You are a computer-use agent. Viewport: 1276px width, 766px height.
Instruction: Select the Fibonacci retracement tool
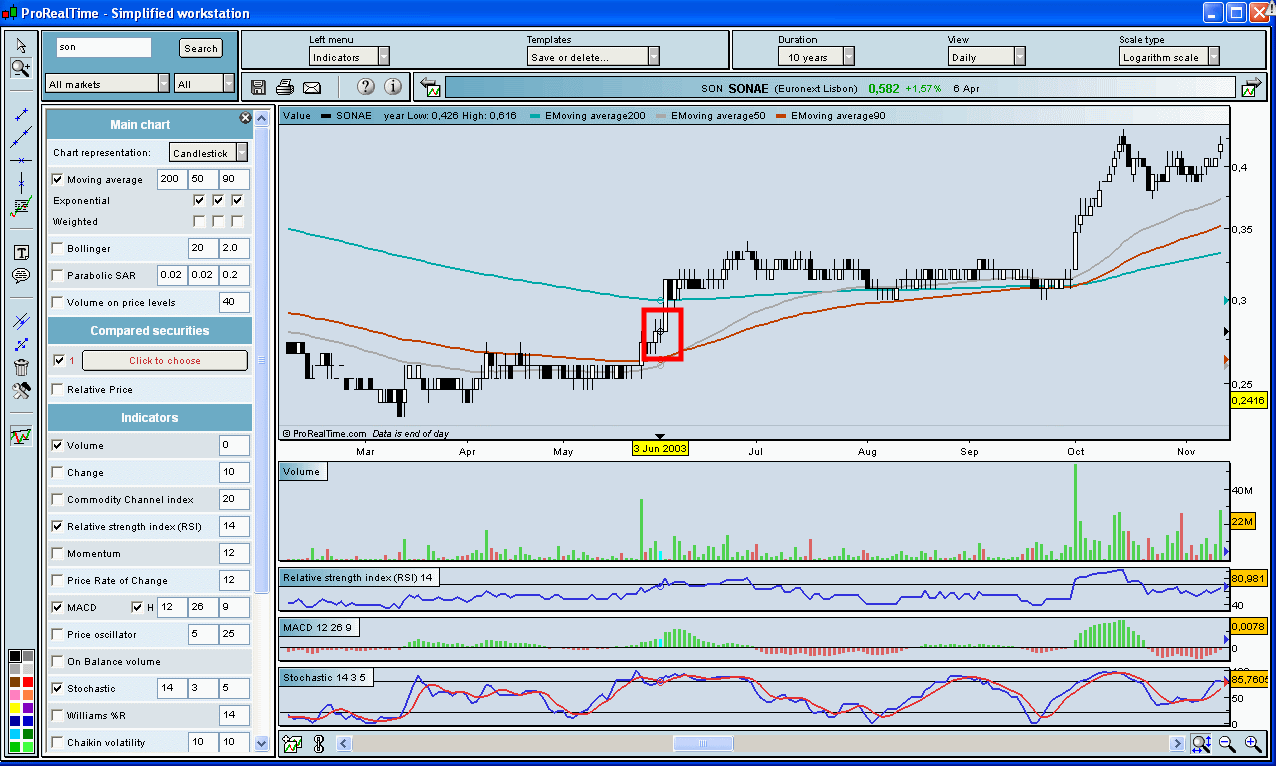coord(20,207)
